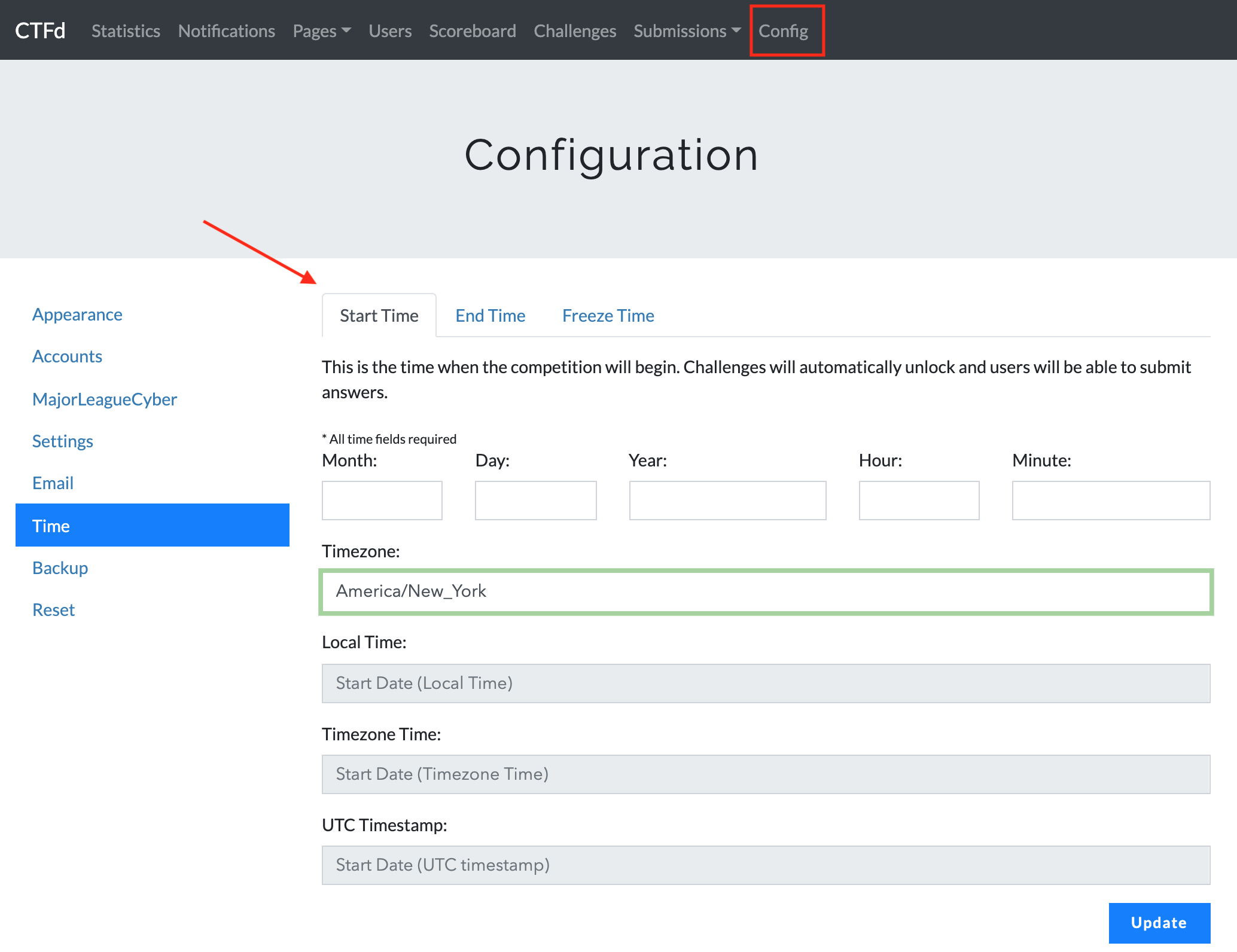Switch to the Freeze Time tab

pos(608,316)
